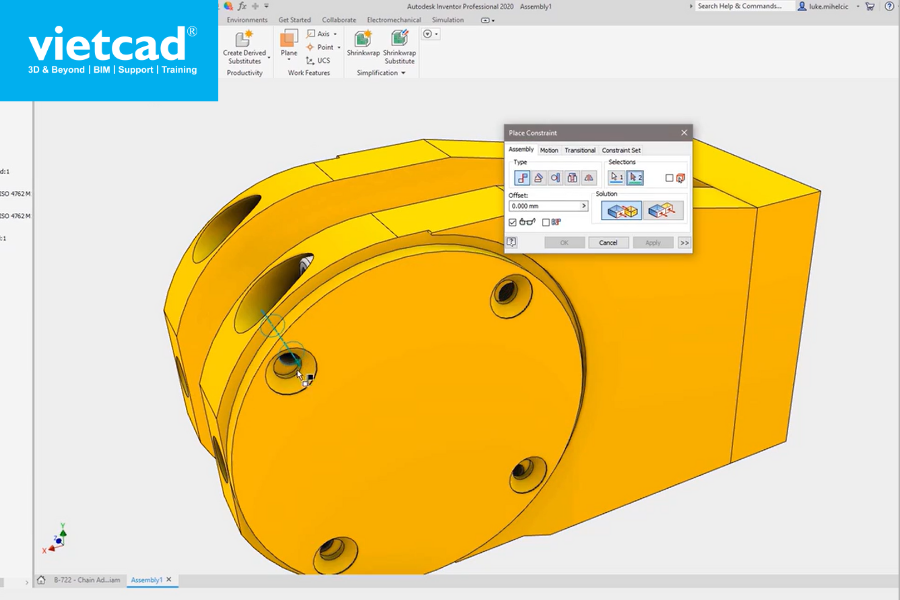Click the UCS work feature tool
Screen dimensions: 900x600
pos(319,60)
